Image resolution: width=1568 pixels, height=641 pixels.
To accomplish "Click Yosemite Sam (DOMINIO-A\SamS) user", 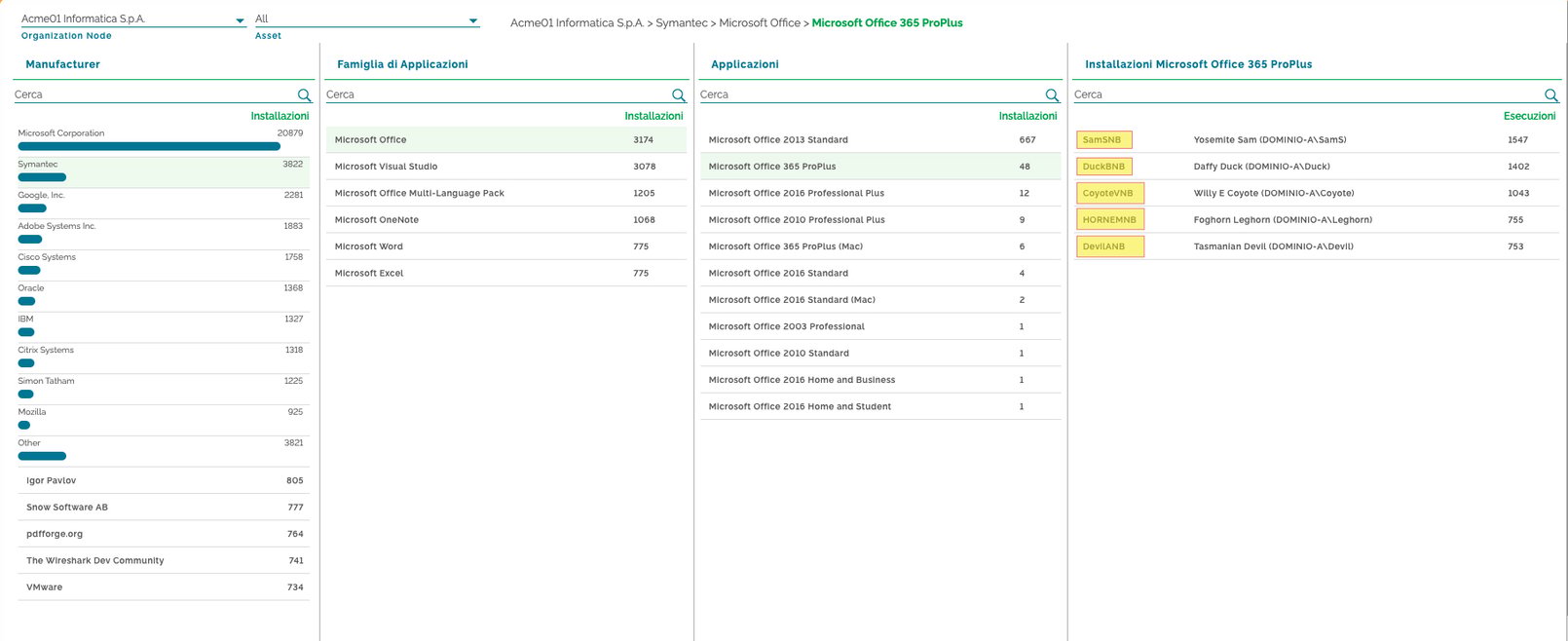I will click(1270, 140).
